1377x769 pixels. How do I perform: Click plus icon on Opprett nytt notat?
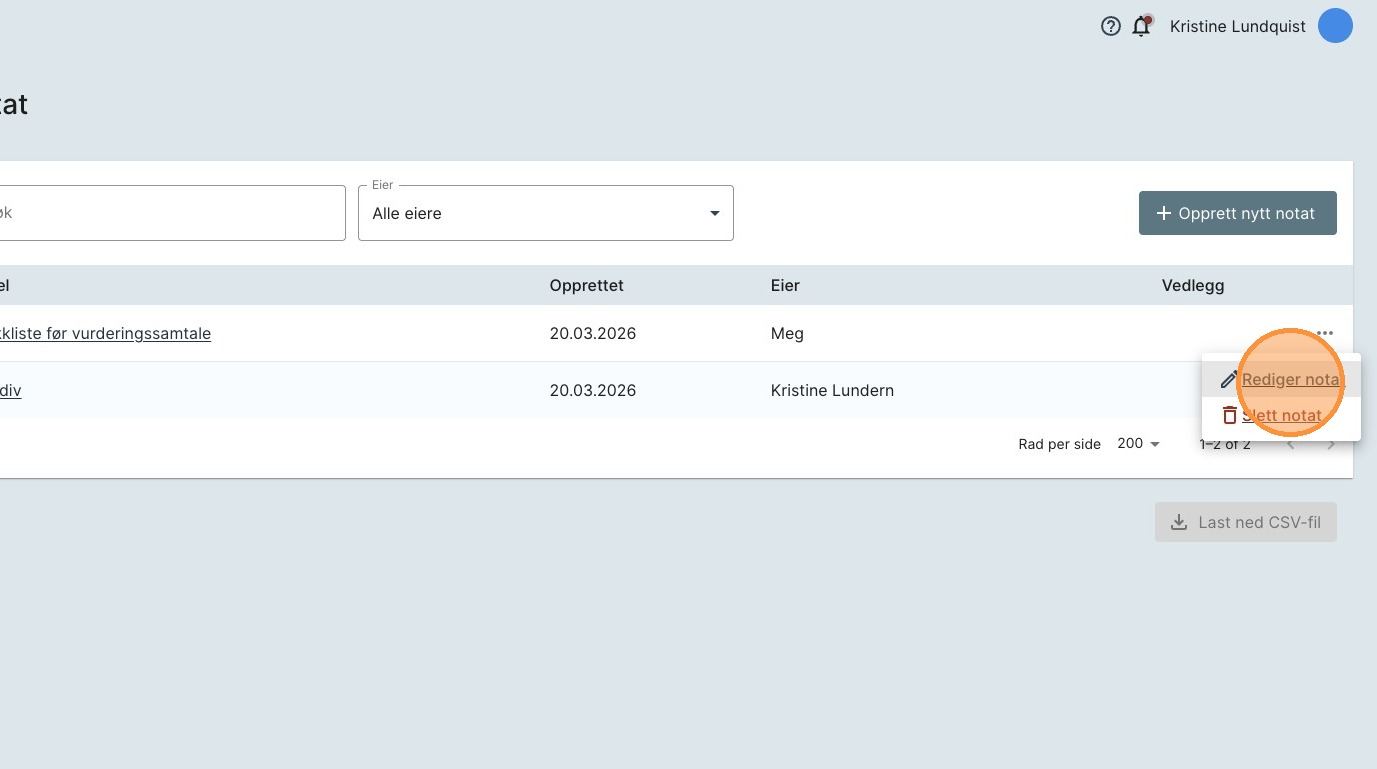click(1163, 214)
